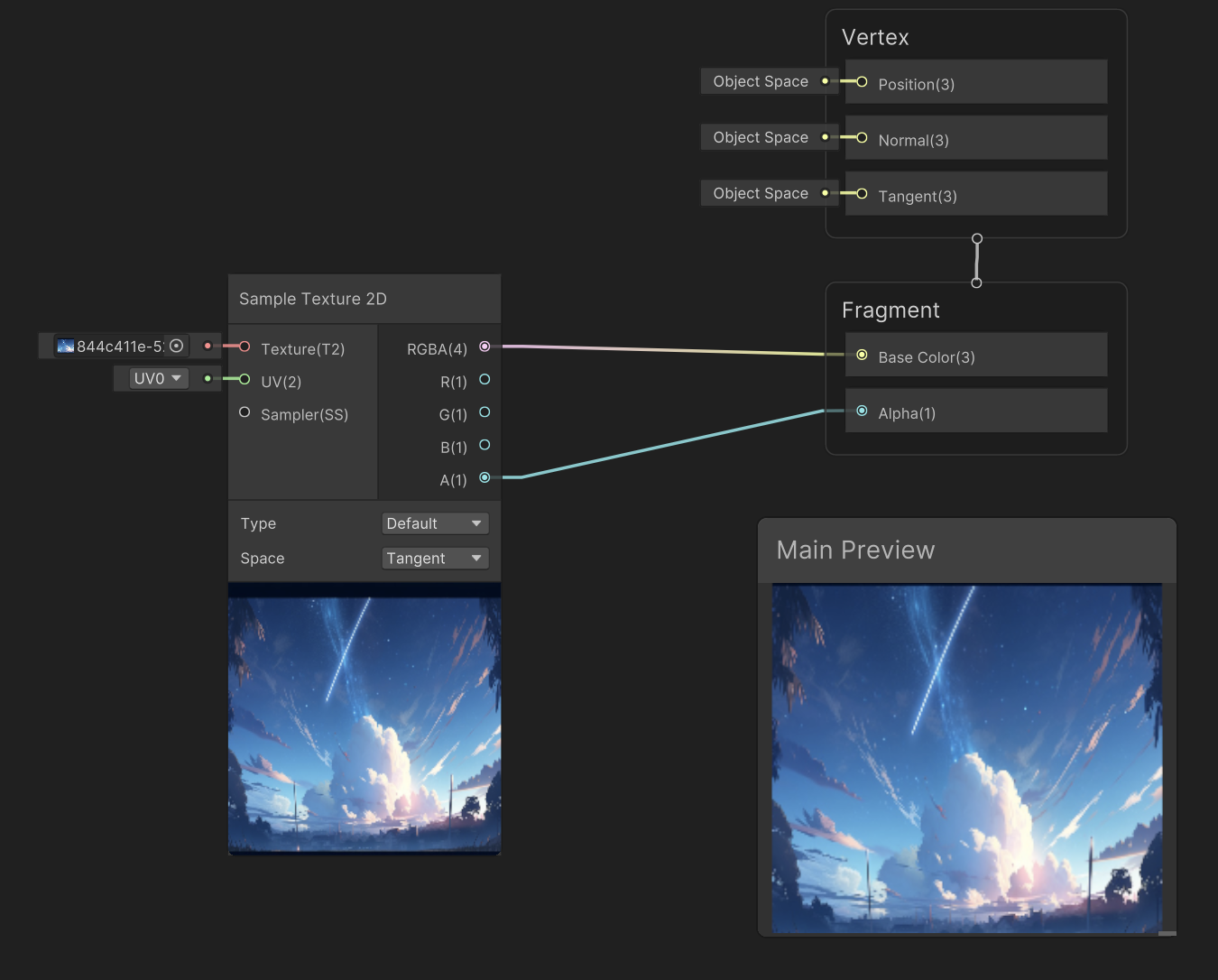Select the Normal(3) block row
Screen dimensions: 1218x980
click(x=976, y=138)
